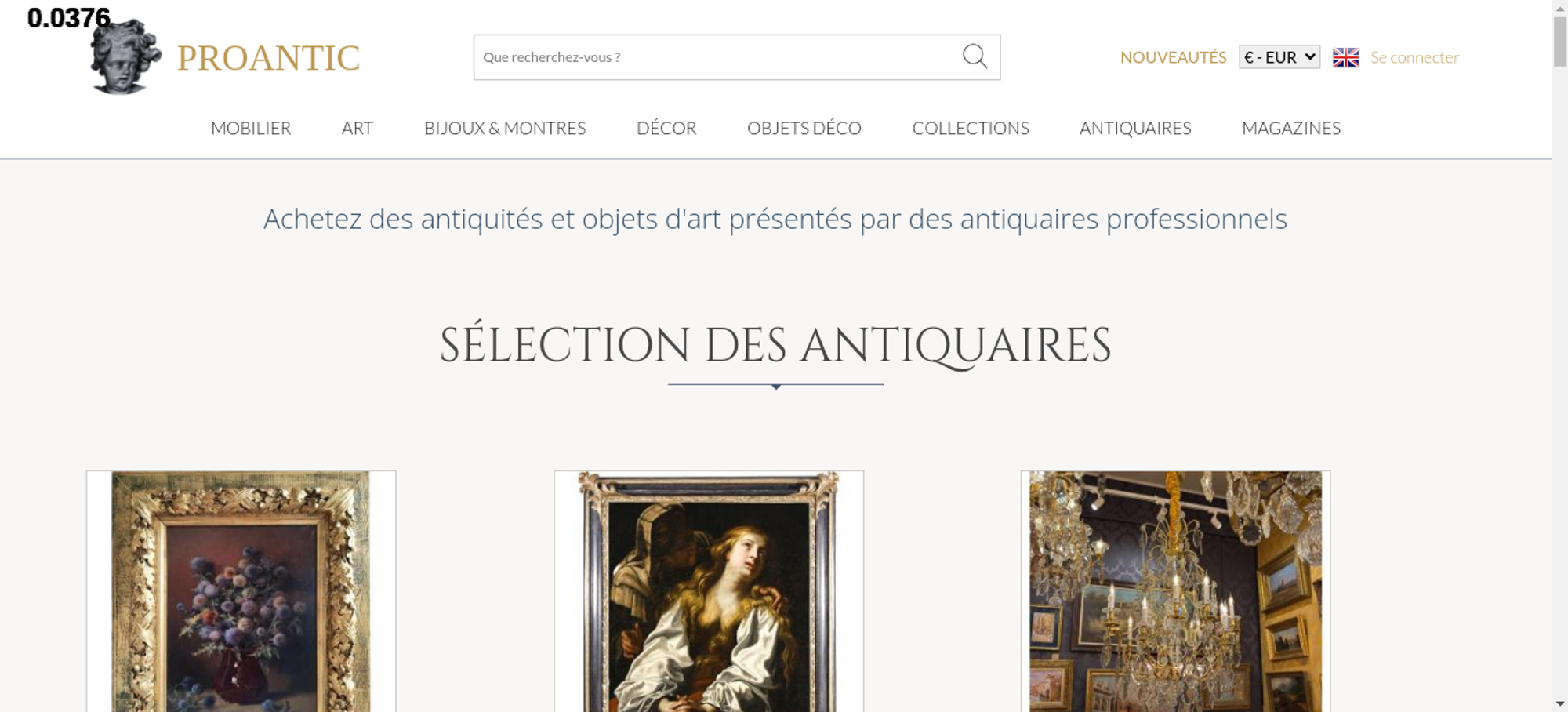This screenshot has width=1568, height=712.
Task: Open the ANTIQUAIRES menu
Action: [1135, 129]
